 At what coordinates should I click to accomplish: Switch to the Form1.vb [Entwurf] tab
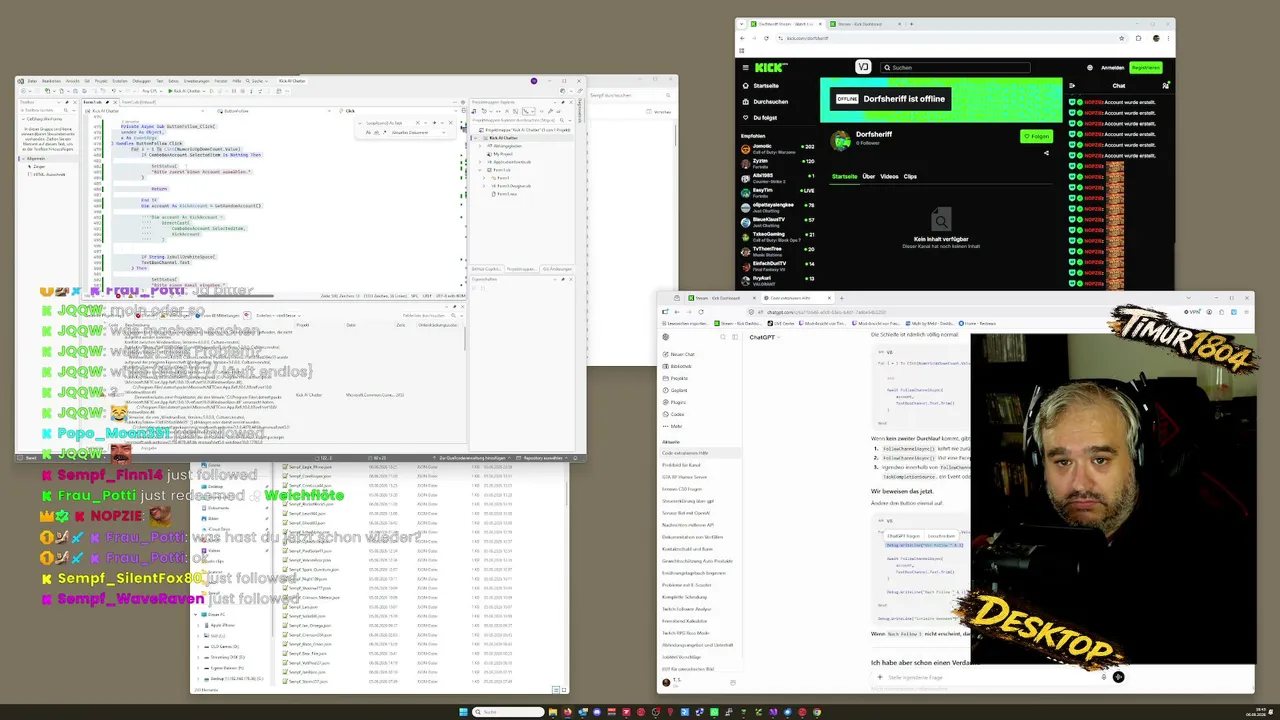tap(139, 102)
